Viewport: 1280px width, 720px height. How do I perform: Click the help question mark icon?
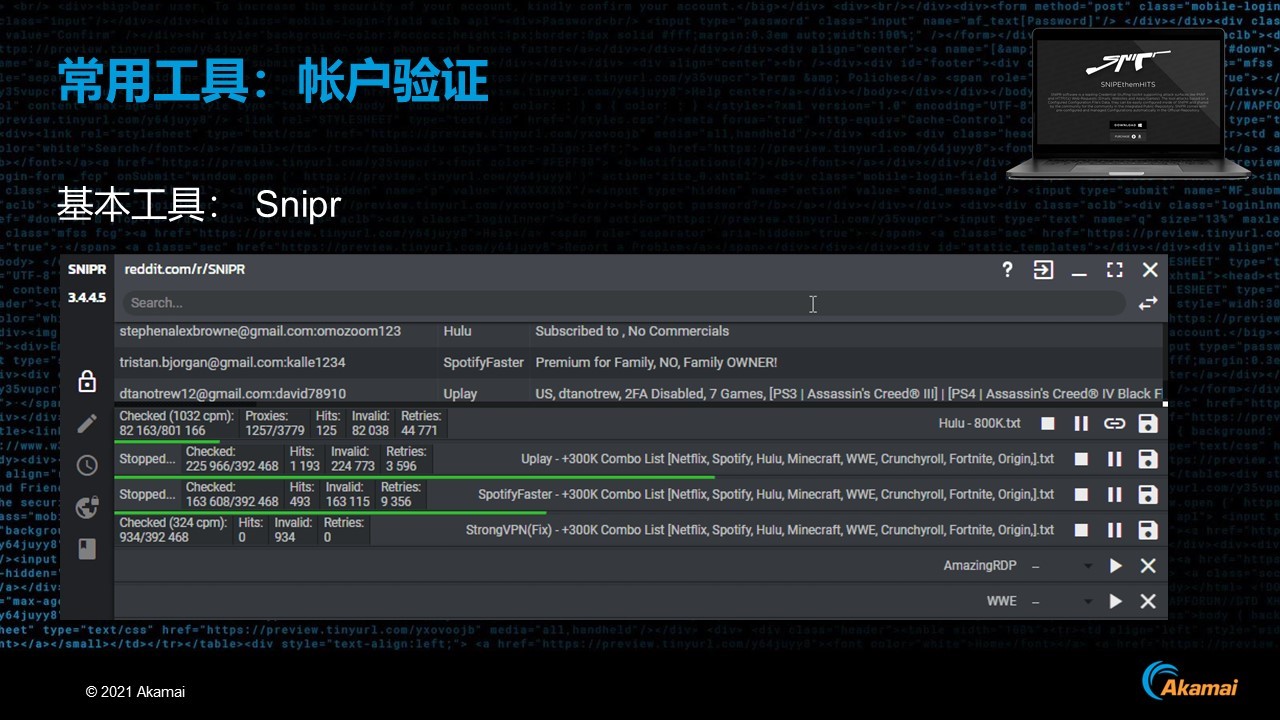[x=1007, y=270]
